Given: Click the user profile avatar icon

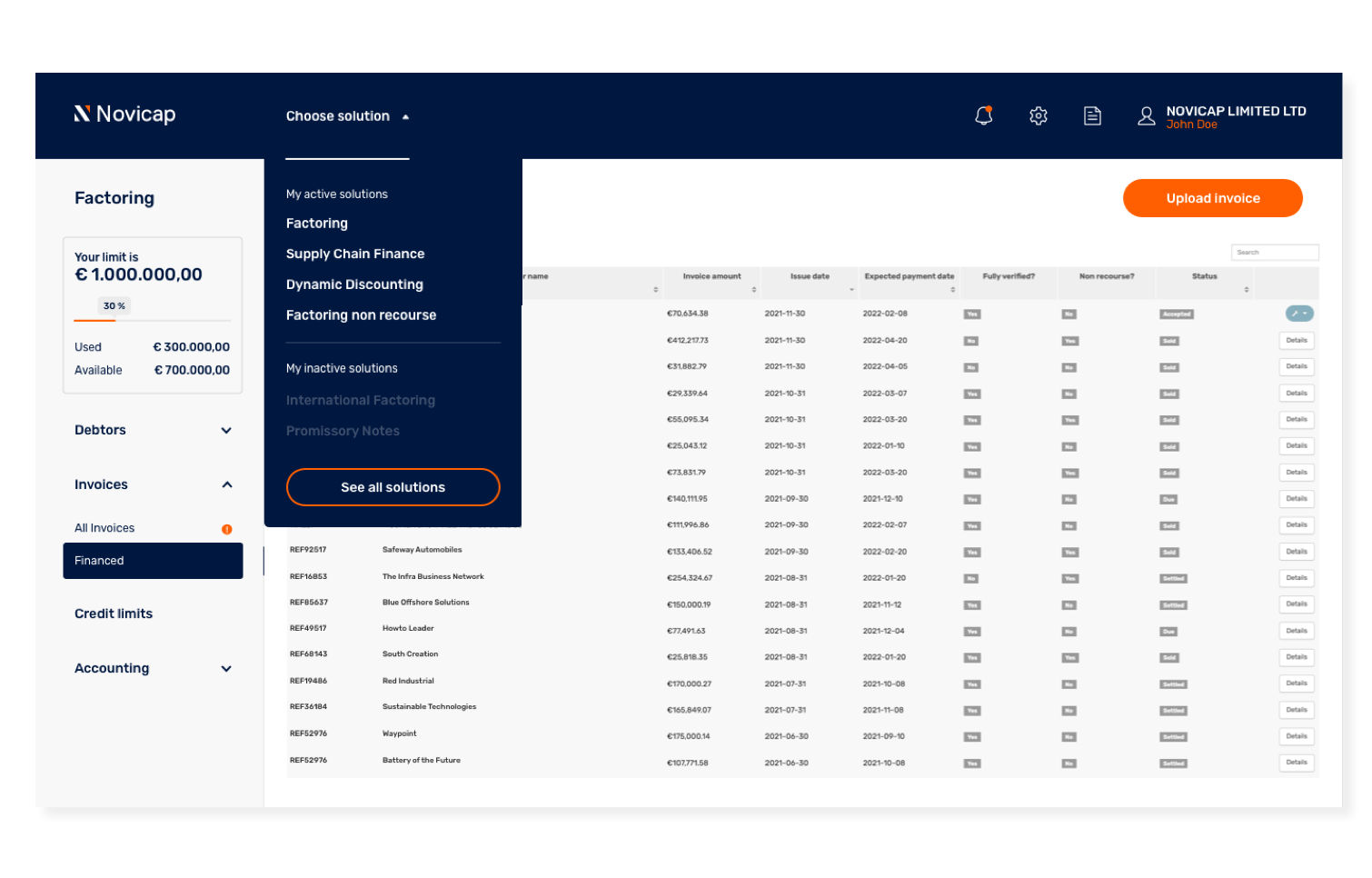Looking at the screenshot, I should (1147, 115).
